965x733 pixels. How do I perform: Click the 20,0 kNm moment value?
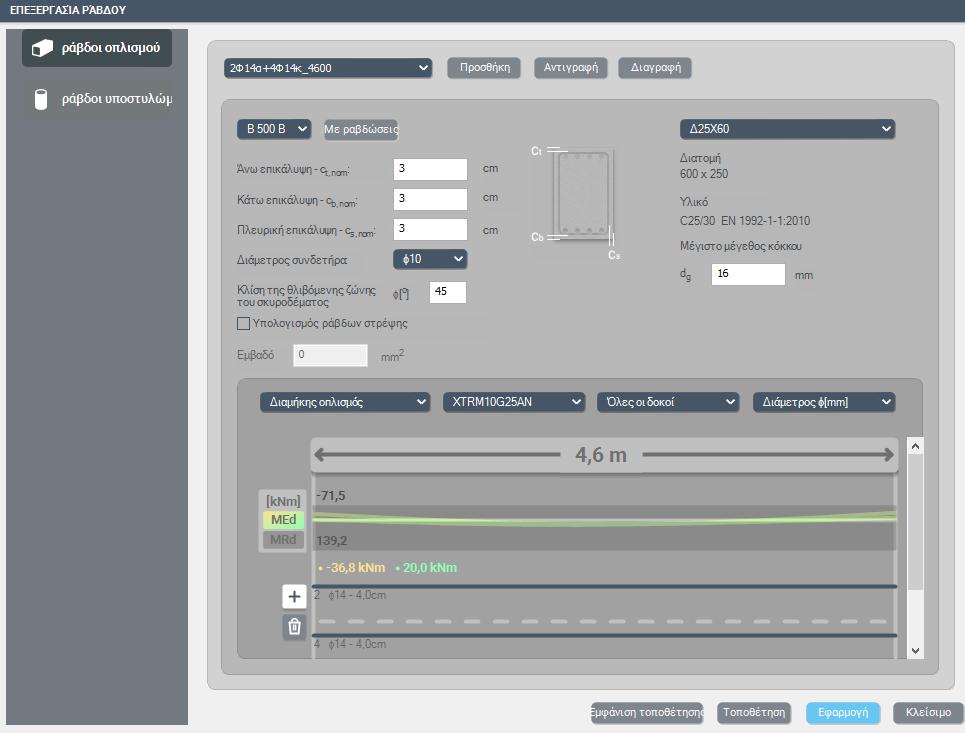click(430, 567)
